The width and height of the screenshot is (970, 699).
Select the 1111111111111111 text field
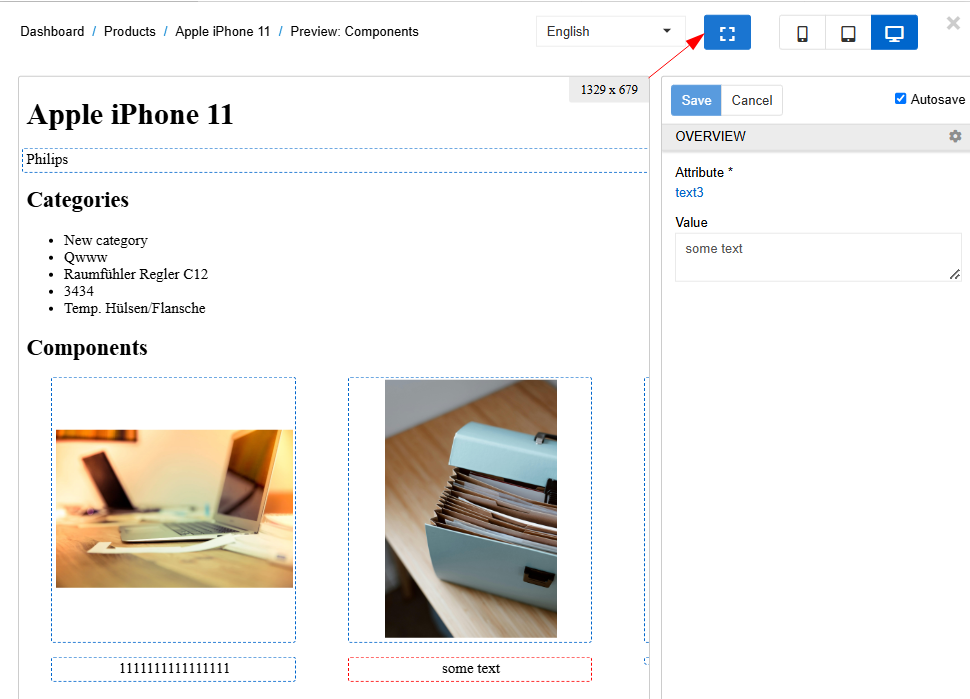173,669
